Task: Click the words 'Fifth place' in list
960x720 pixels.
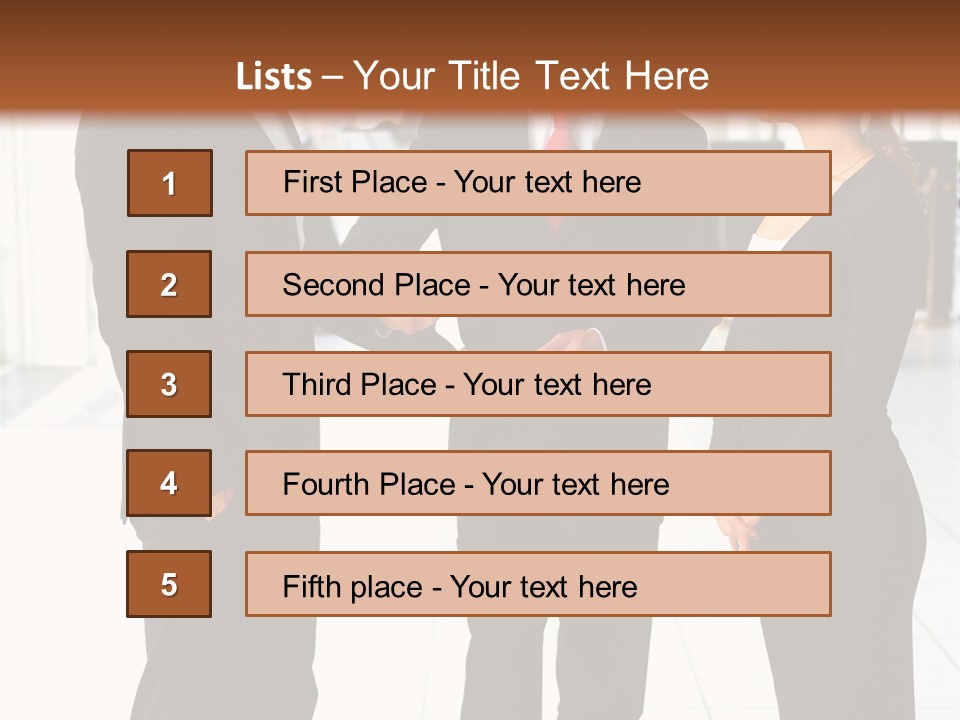Action: 353,586
